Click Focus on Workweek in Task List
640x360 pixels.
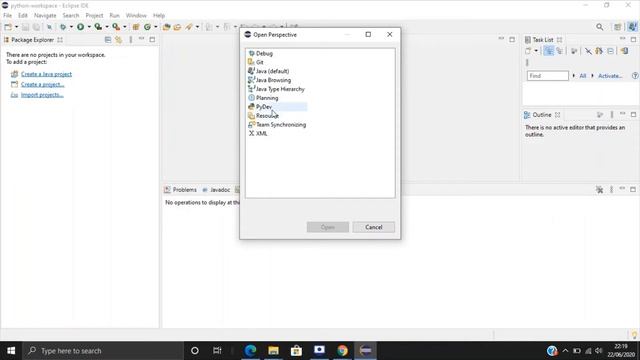point(574,51)
